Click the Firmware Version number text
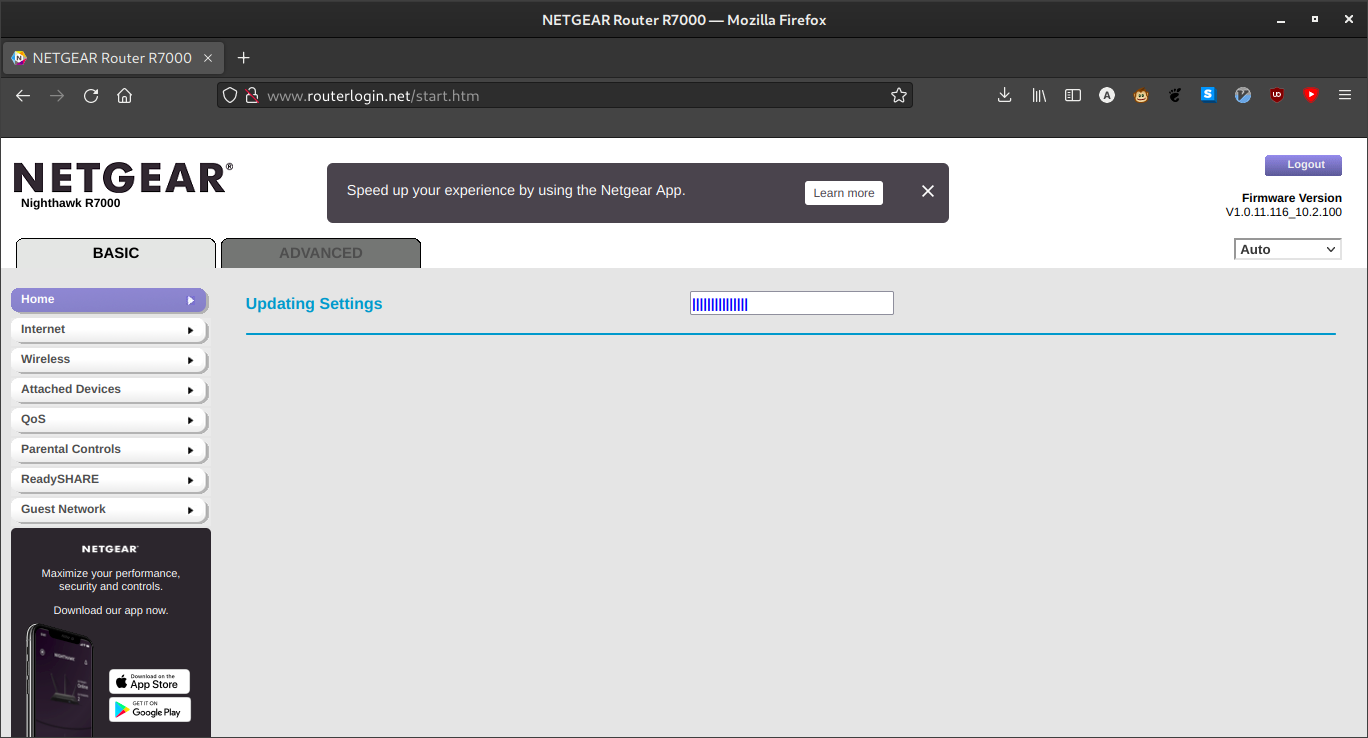The width and height of the screenshot is (1368, 738). (x=1284, y=212)
